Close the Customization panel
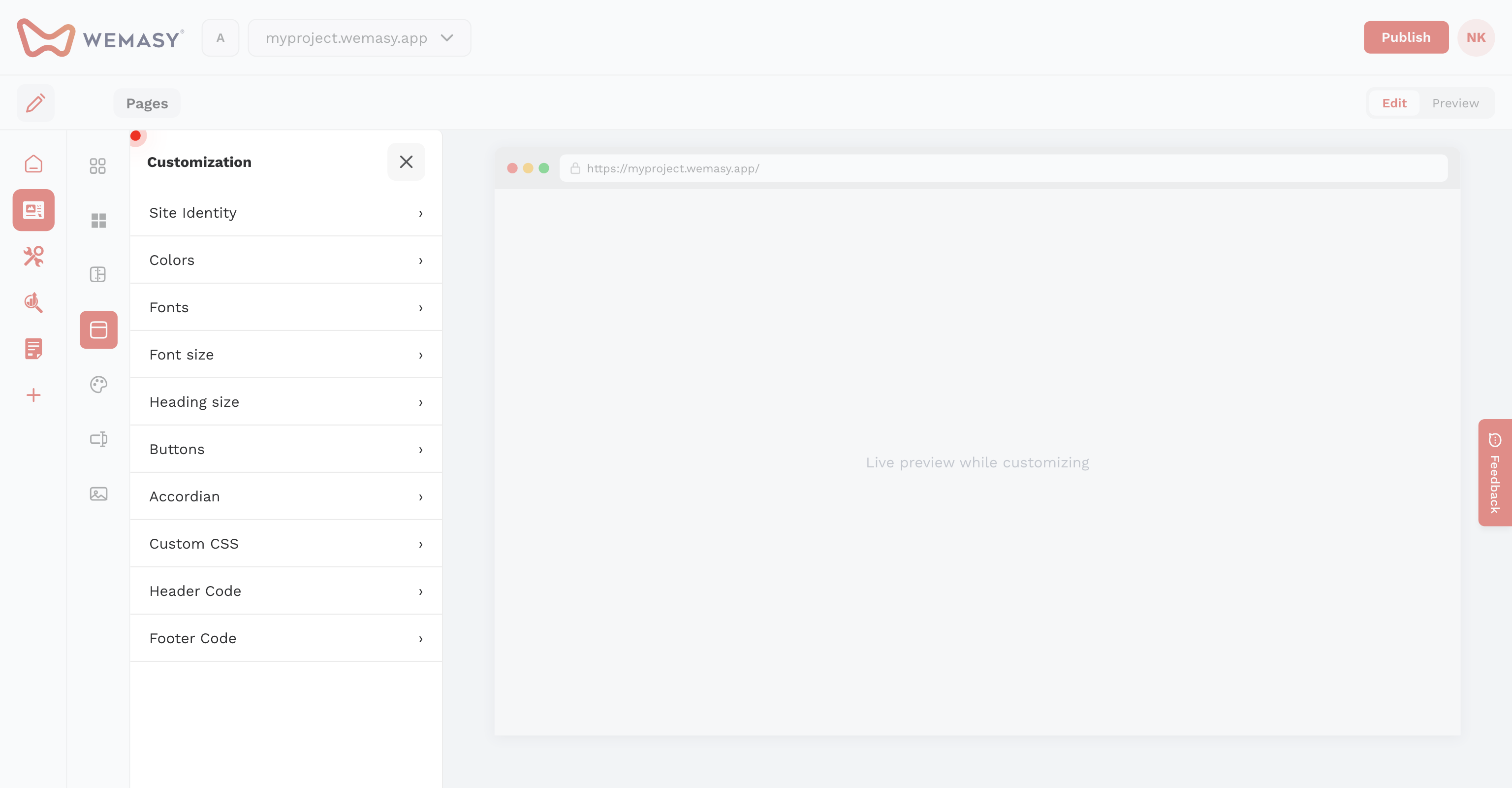The height and width of the screenshot is (788, 1512). (x=406, y=162)
